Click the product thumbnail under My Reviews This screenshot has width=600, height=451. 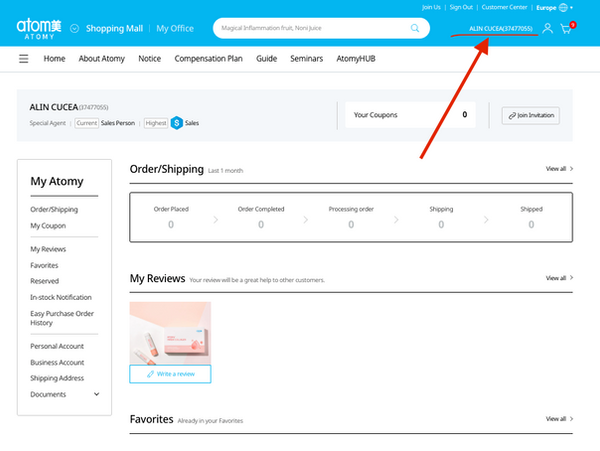tap(170, 333)
